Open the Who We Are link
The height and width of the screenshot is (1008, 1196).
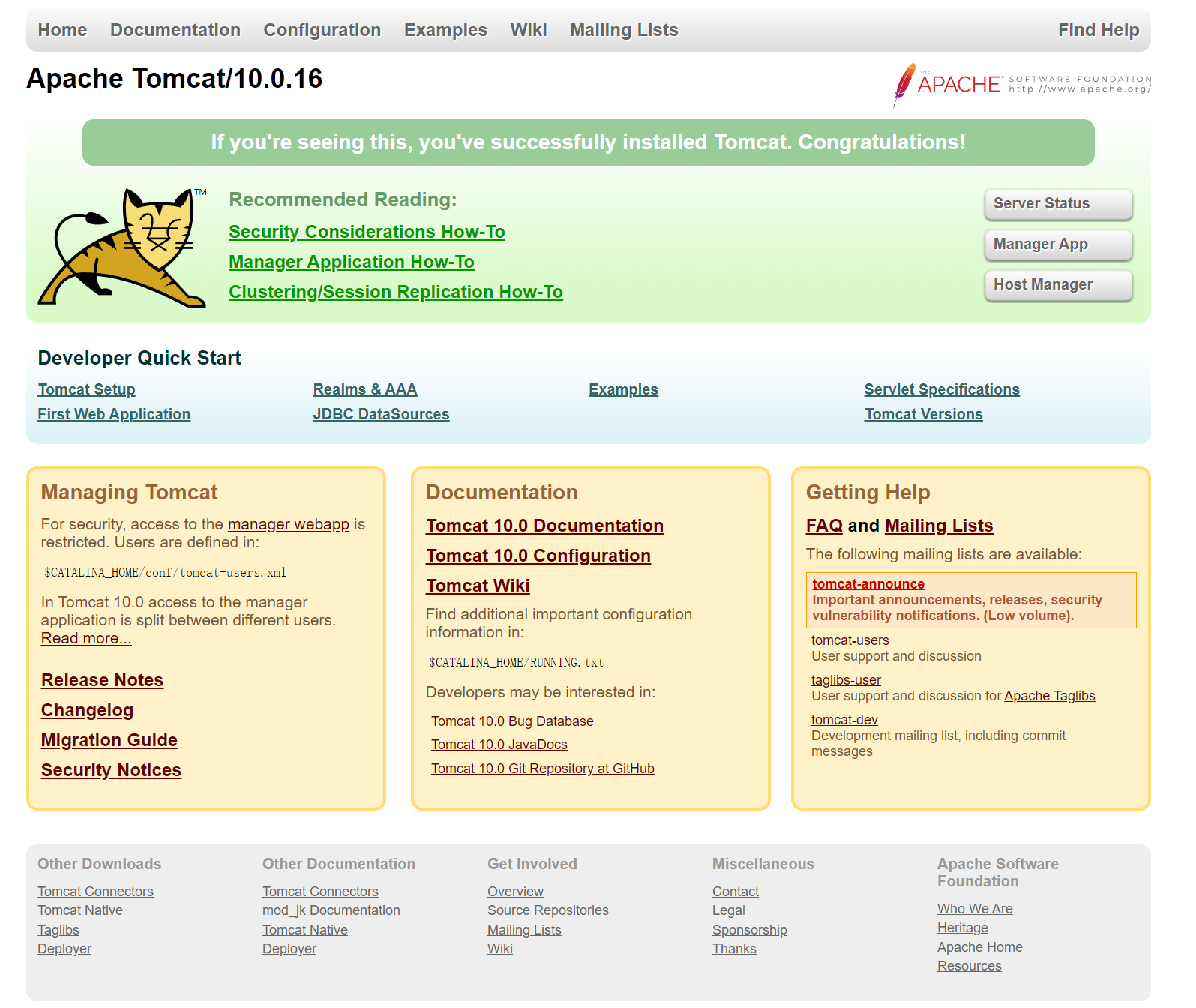(x=975, y=909)
